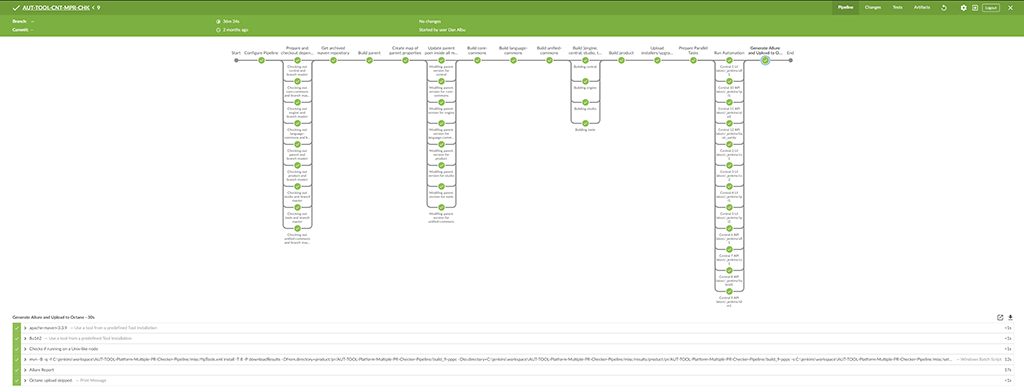Select the Build product stage node
The width and height of the screenshot is (1024, 392).
(621, 60)
